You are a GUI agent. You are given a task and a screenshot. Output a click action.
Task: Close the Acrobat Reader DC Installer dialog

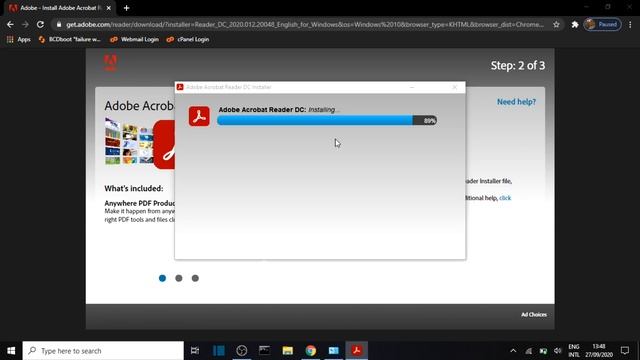tap(455, 87)
